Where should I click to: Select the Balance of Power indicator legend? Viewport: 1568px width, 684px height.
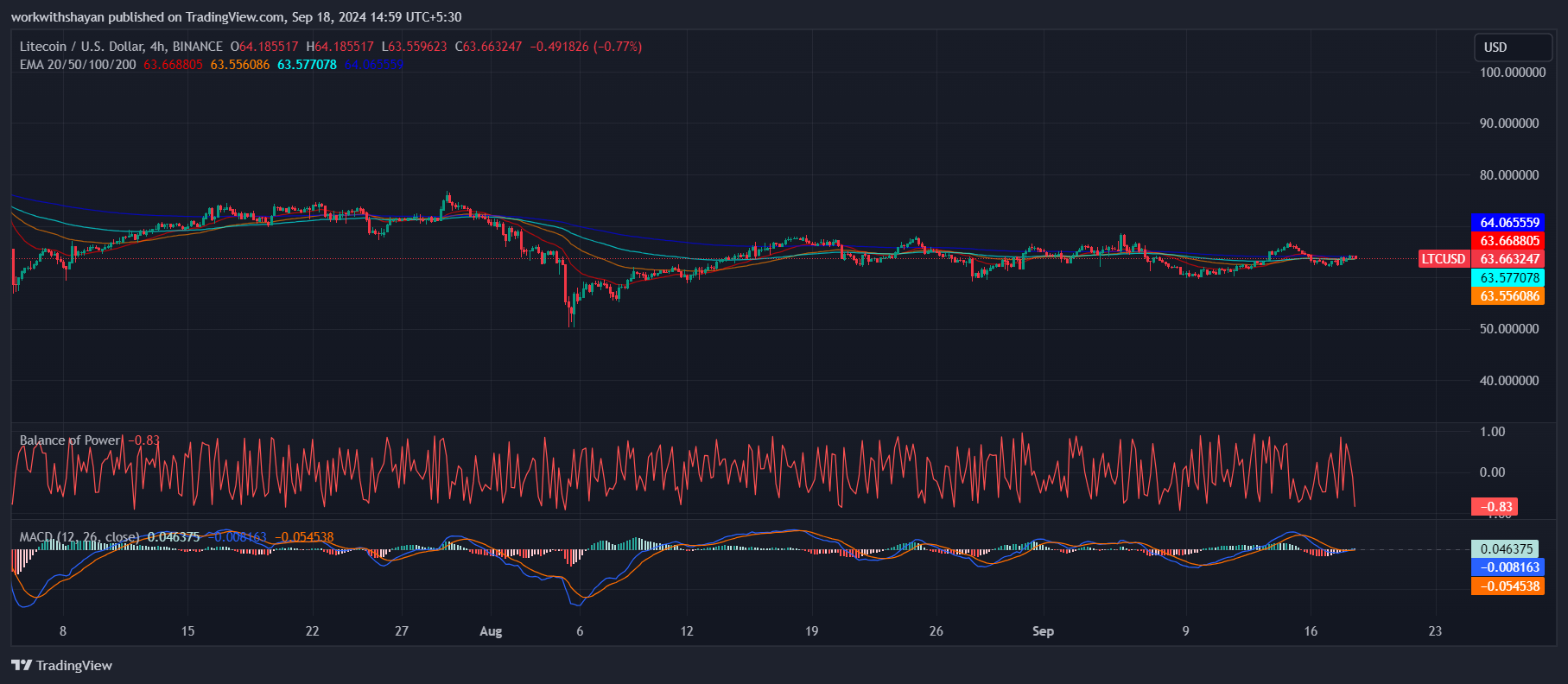point(70,440)
